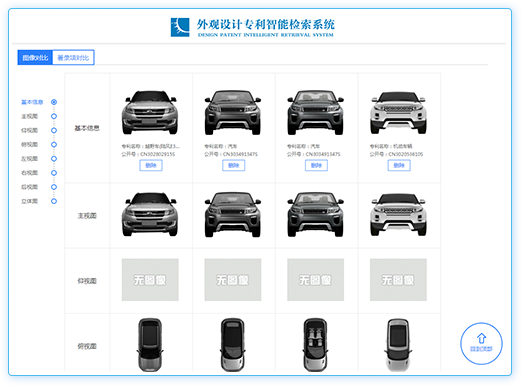Screen dimensions: 522x386
Task: Open the convertible top view thumbnail
Action: pos(315,345)
